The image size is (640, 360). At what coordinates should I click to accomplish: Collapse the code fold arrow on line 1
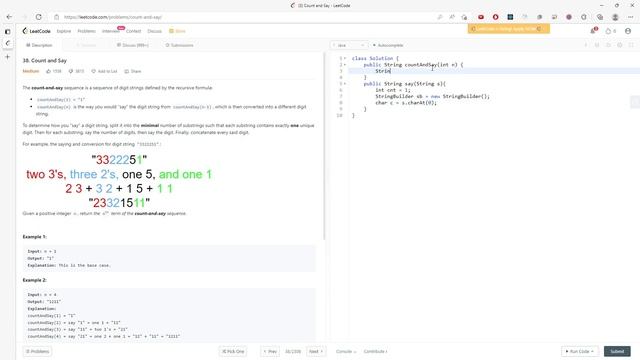(x=345, y=58)
